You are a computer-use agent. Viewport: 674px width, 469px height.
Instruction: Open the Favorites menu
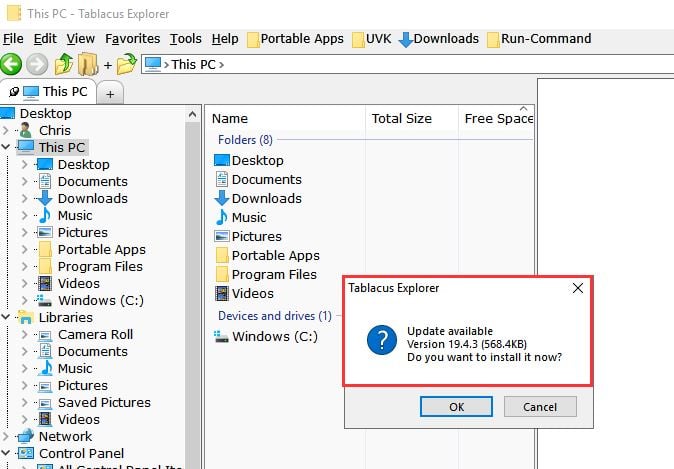(132, 39)
